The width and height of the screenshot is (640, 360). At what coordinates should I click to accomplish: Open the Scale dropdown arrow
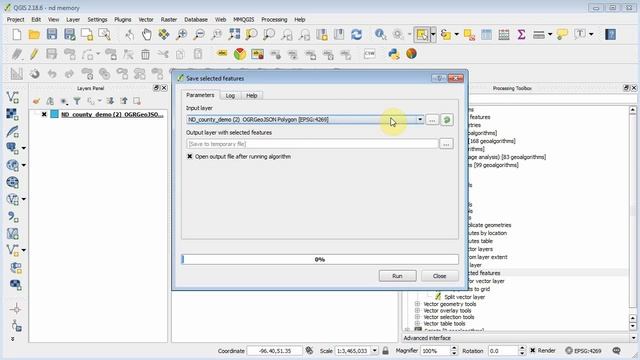(x=374, y=351)
